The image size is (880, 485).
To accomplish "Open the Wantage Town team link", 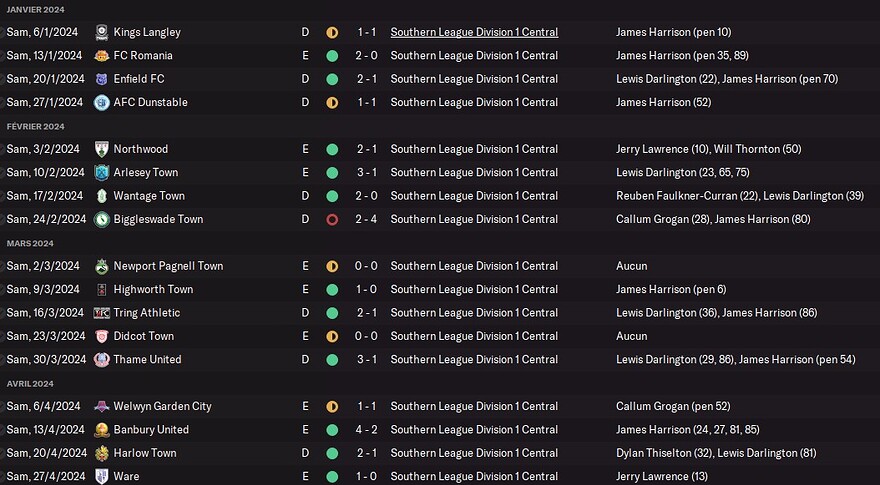I will click(149, 196).
